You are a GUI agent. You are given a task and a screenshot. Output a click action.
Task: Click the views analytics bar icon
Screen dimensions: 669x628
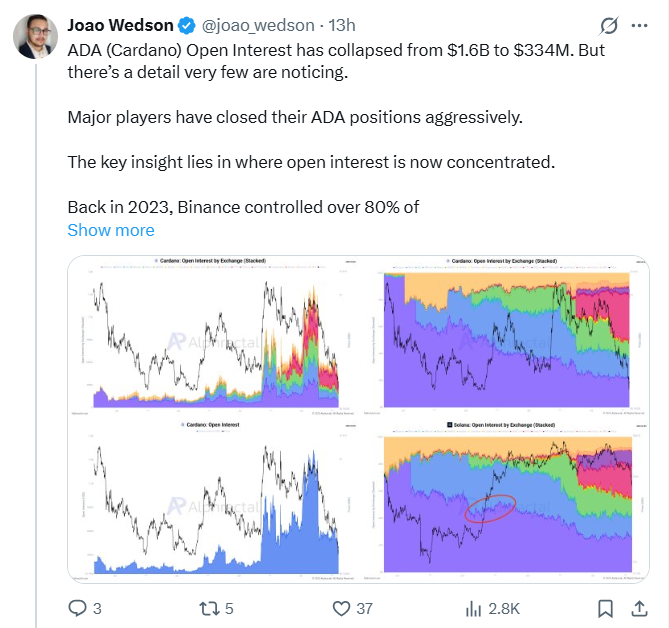tap(474, 607)
